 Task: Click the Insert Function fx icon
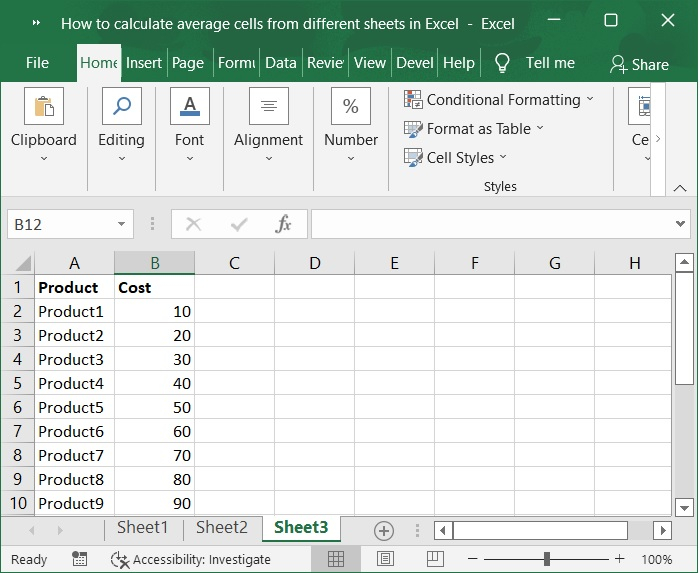coord(284,224)
